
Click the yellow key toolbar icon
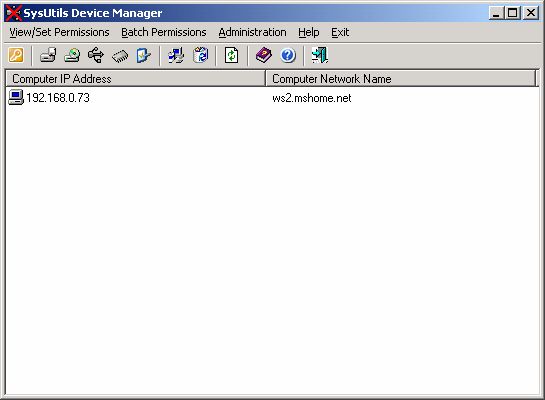pos(16,55)
